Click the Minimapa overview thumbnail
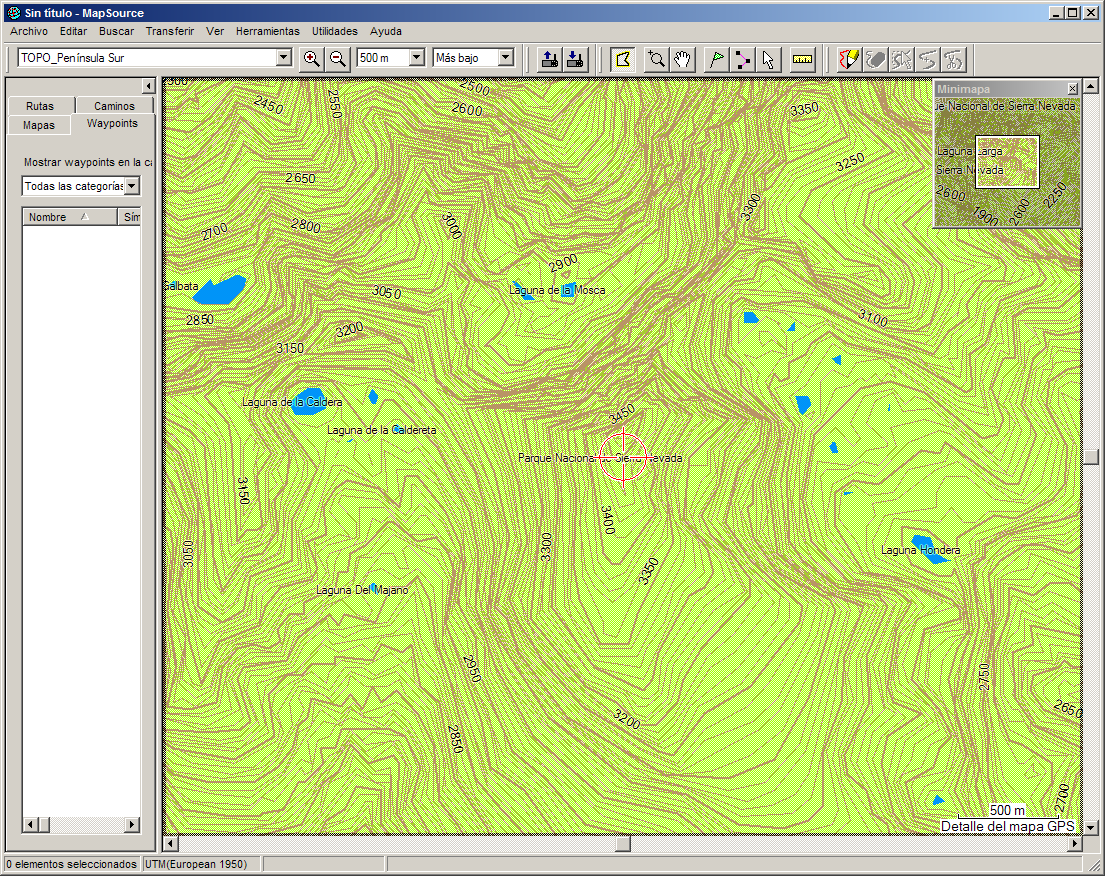Screen dimensions: 1105x876 (1007, 162)
